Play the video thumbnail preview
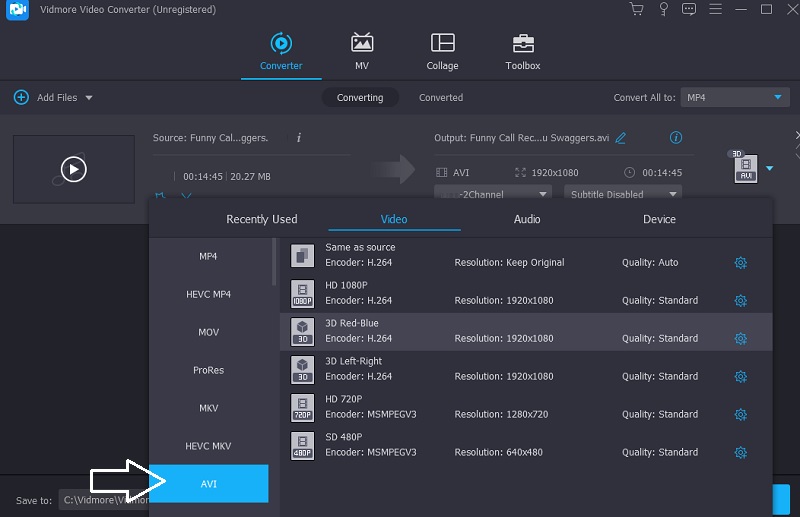This screenshot has width=800, height=517. point(73,169)
